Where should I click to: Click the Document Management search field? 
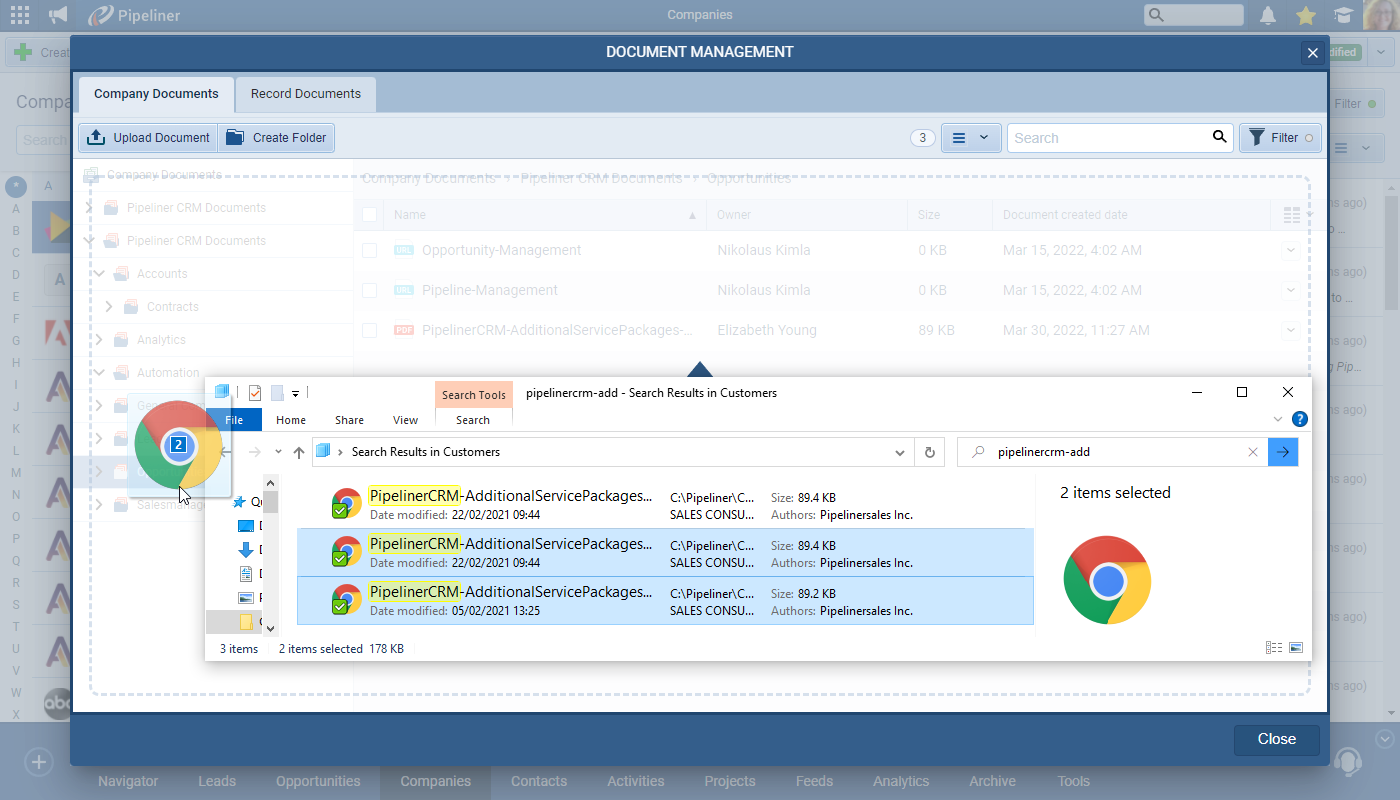click(x=1108, y=138)
